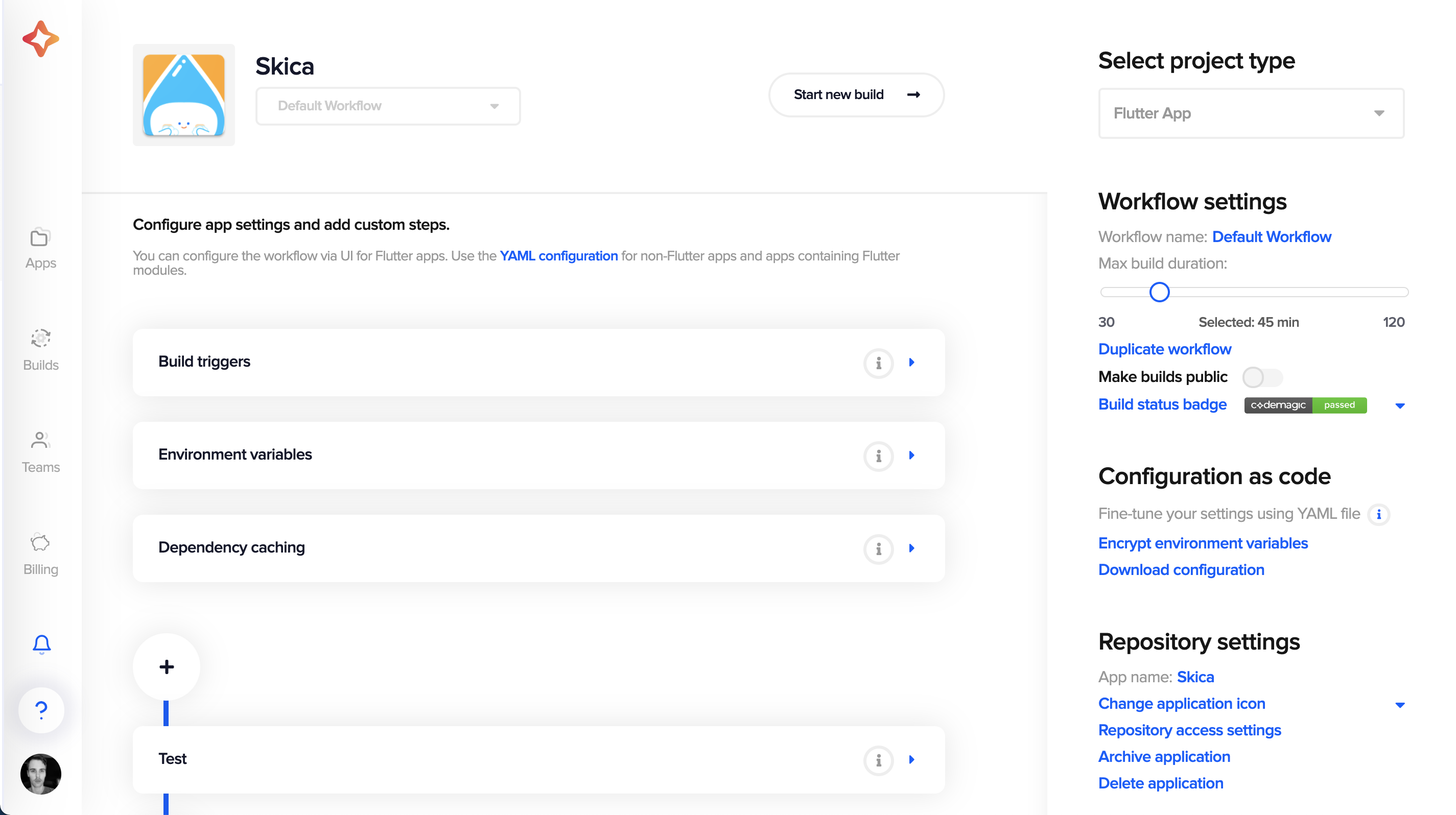Click the Skica app title heading
The width and height of the screenshot is (1456, 815).
[285, 67]
